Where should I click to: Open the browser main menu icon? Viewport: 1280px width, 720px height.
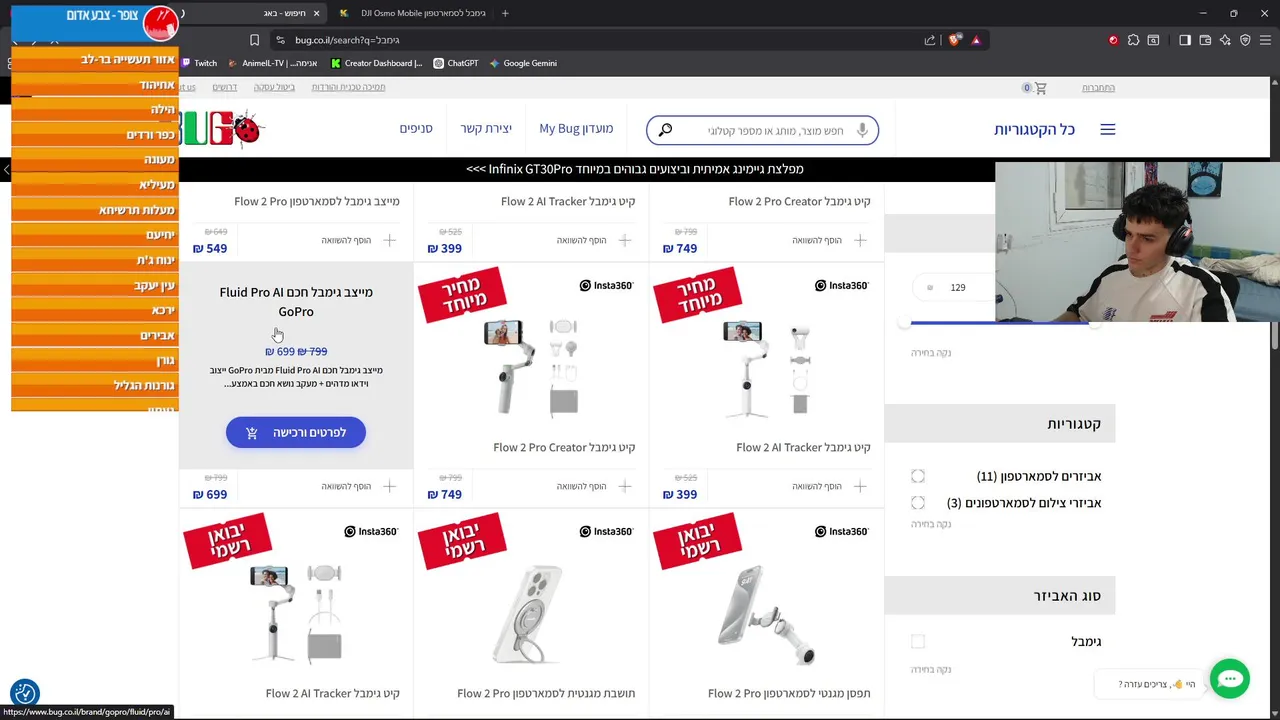1265,40
